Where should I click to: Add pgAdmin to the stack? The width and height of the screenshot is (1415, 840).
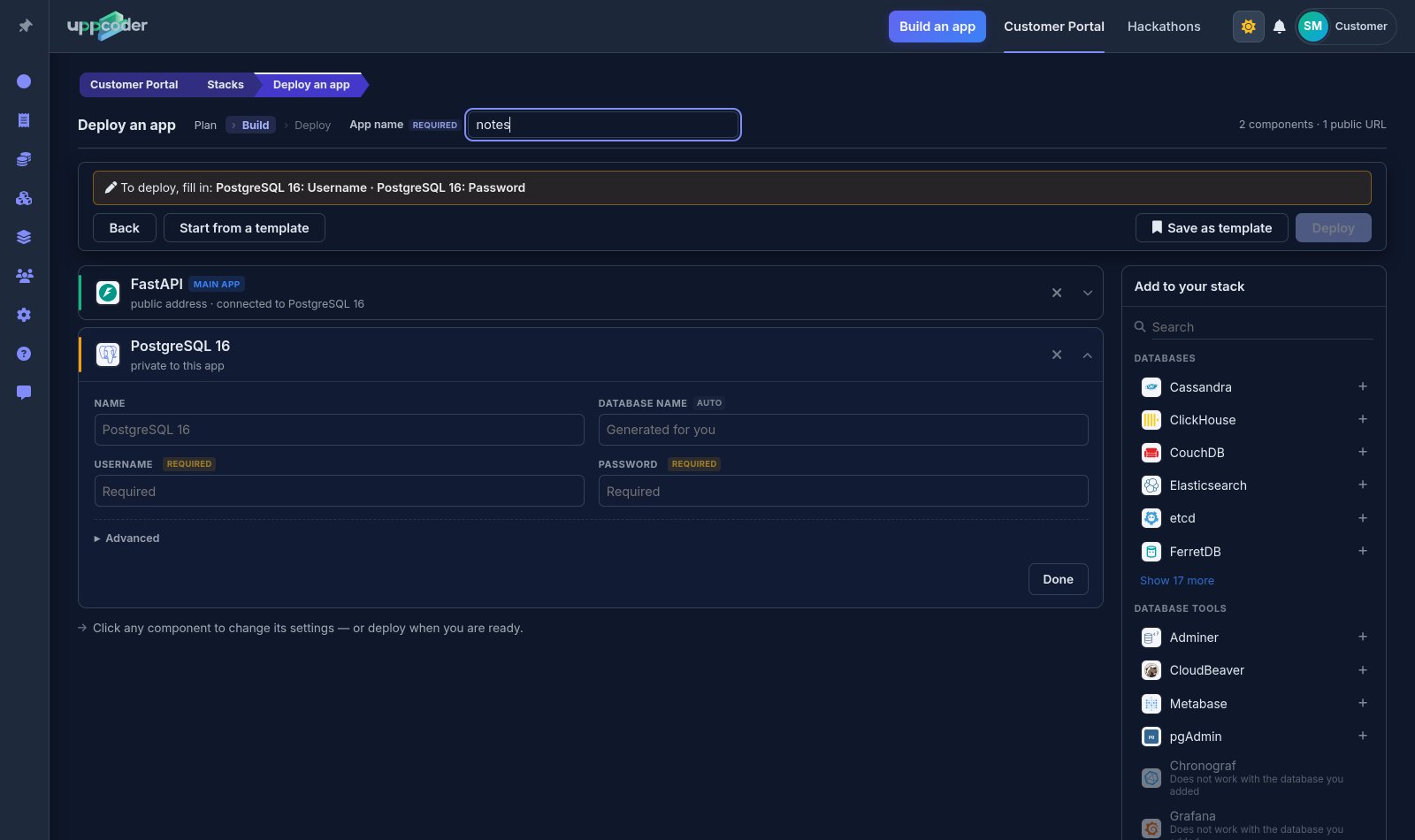tap(1363, 736)
